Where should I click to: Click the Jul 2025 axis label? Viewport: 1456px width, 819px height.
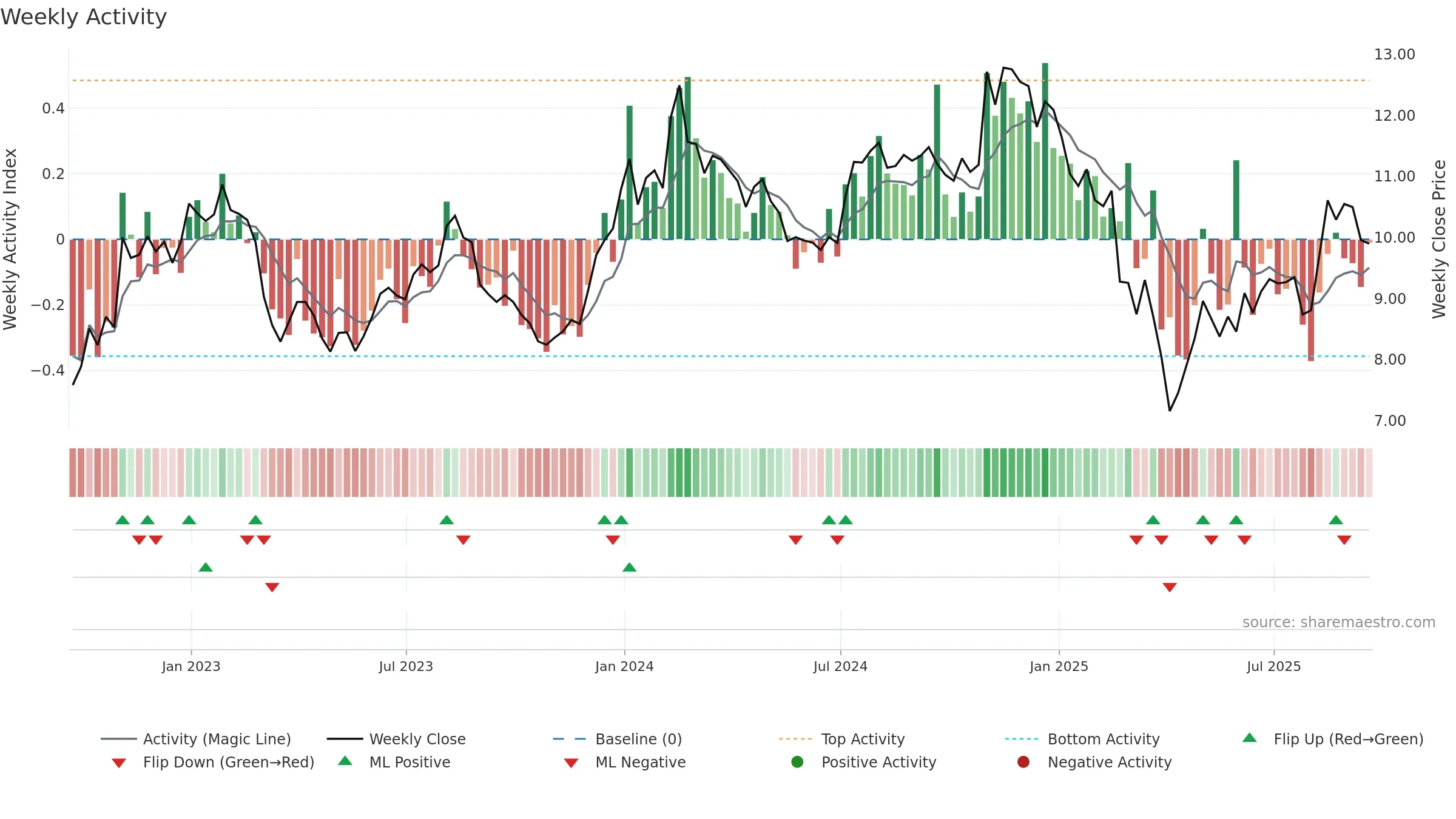(1274, 667)
